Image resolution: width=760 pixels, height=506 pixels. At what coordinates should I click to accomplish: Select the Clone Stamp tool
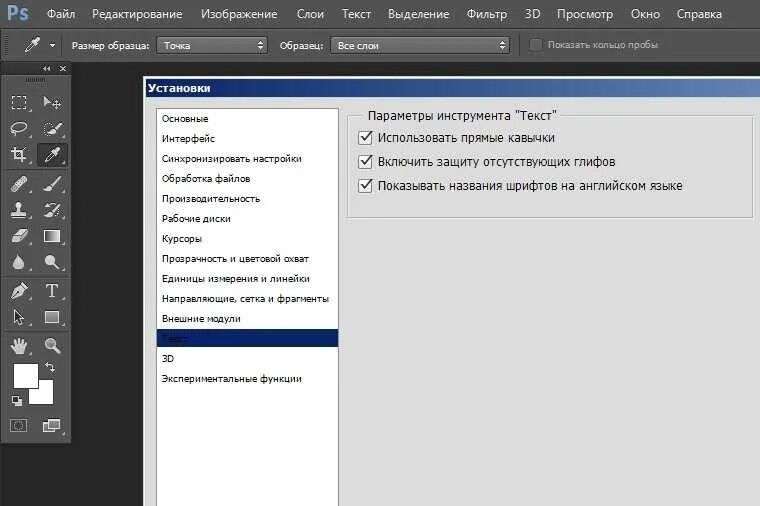(19, 210)
